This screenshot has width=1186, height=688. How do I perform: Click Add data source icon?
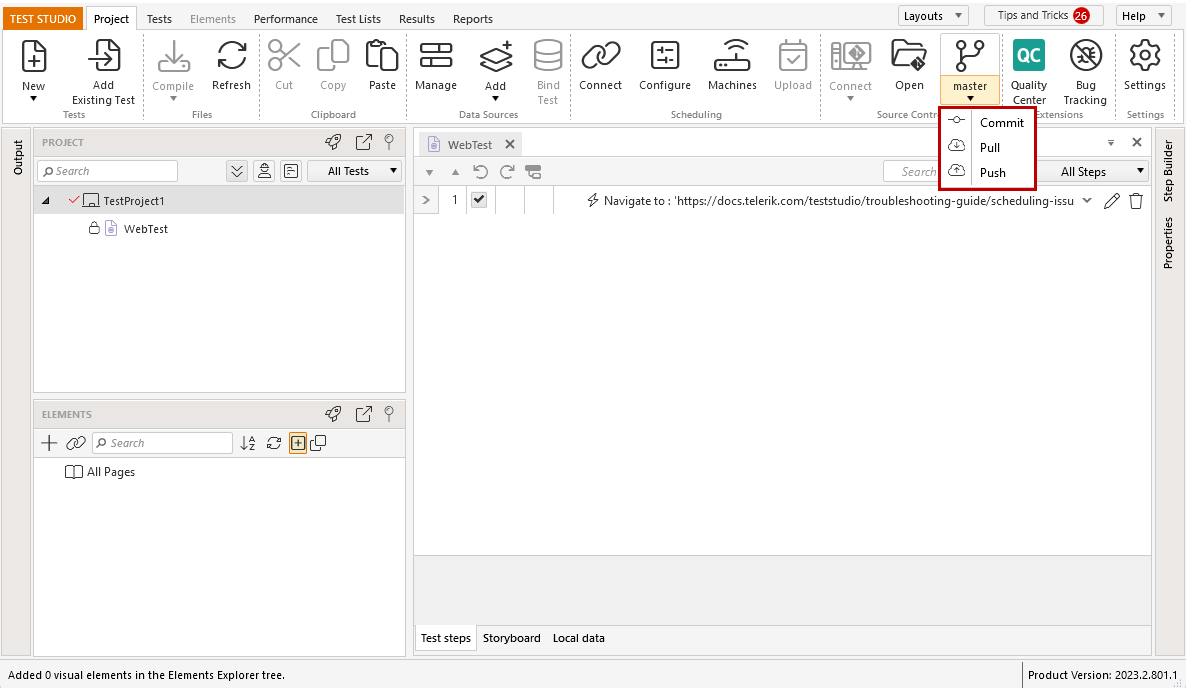[x=496, y=56]
